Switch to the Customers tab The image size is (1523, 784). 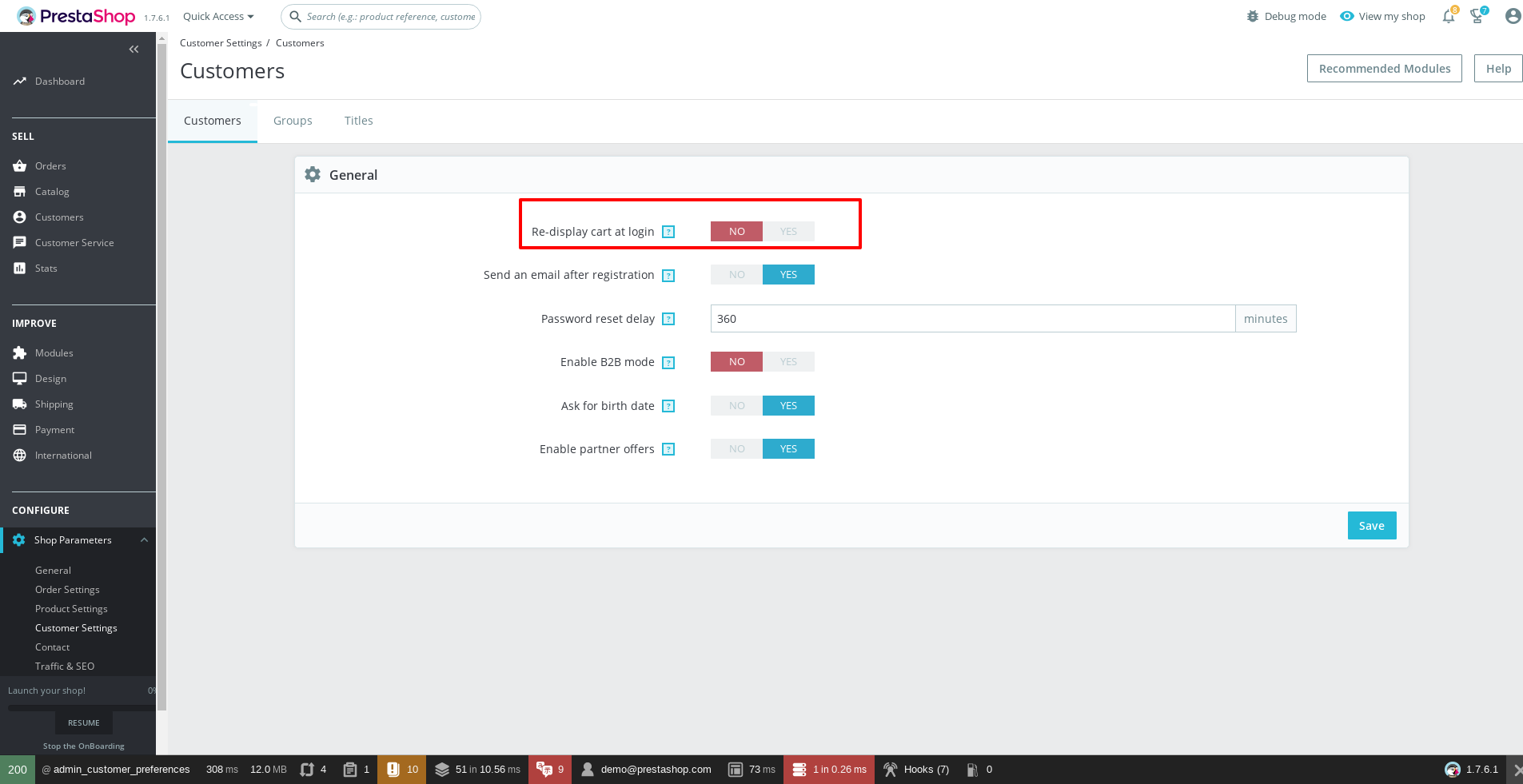(x=213, y=121)
